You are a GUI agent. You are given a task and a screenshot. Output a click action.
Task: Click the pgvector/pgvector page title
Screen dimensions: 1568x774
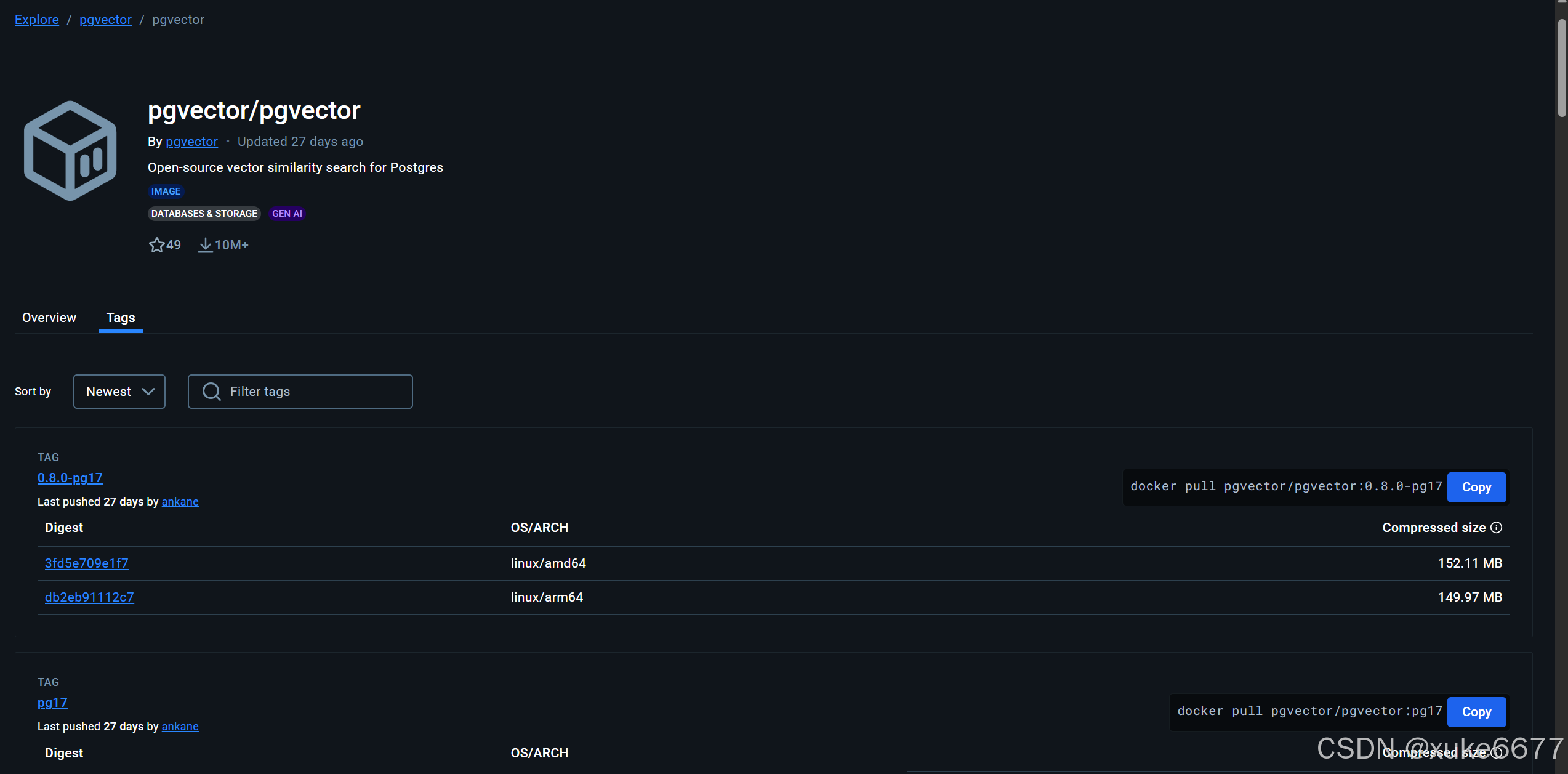[254, 111]
